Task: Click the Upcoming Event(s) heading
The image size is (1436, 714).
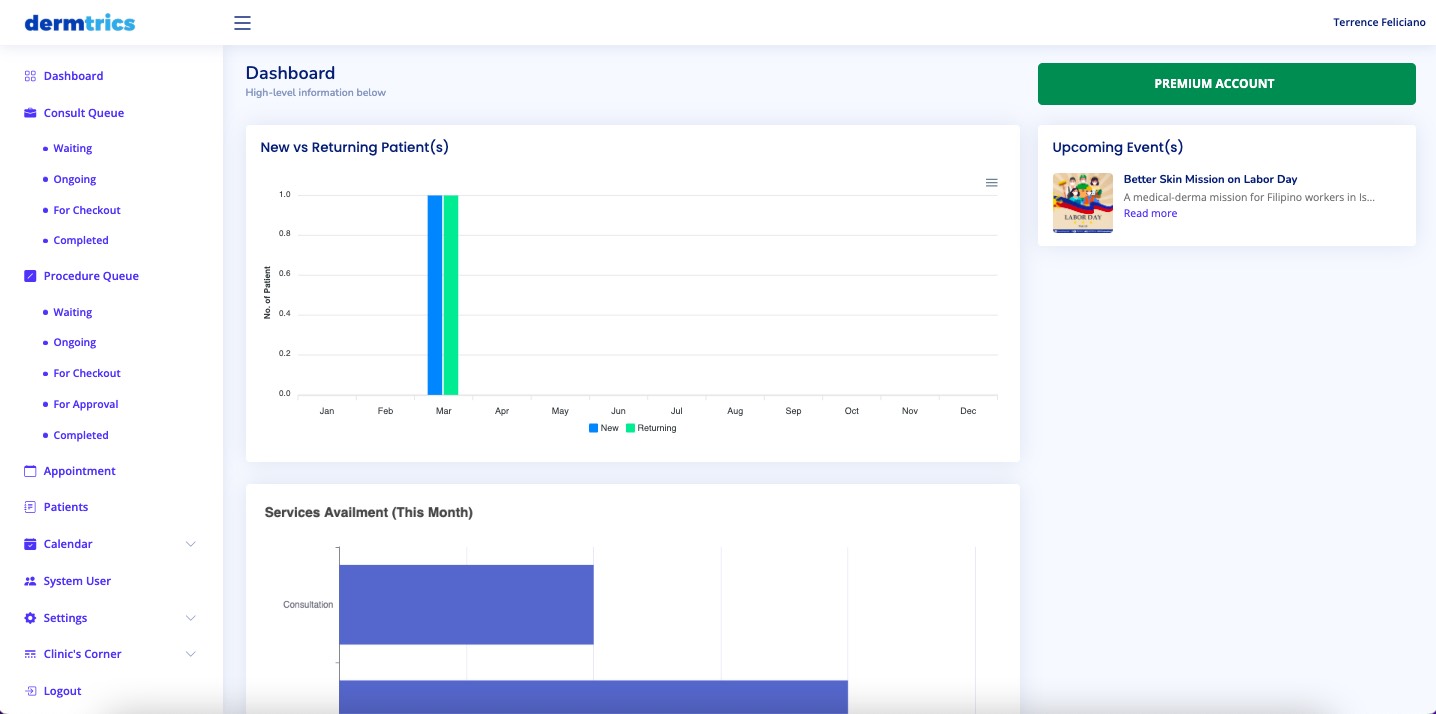Action: pyautogui.click(x=1117, y=147)
